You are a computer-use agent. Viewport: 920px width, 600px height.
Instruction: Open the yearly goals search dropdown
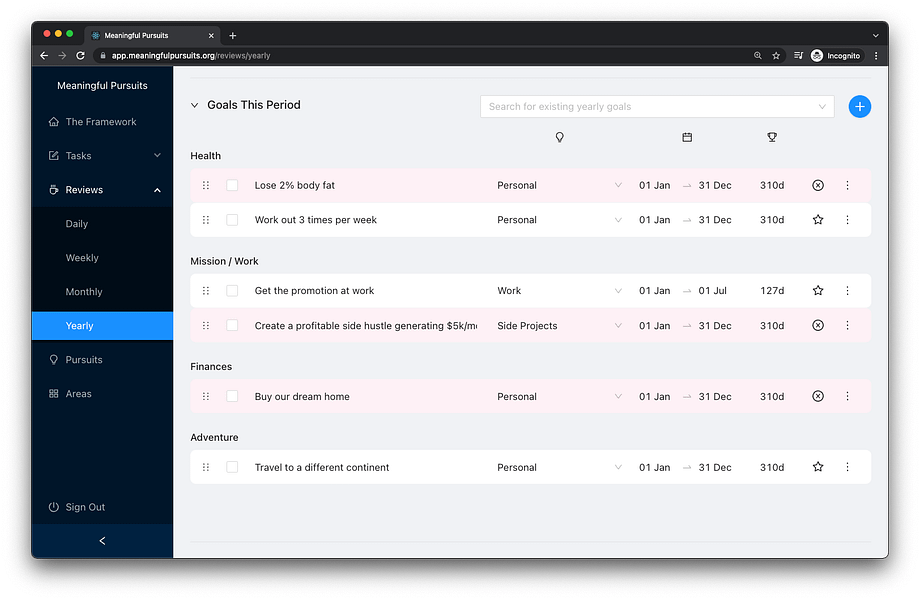[x=657, y=107]
